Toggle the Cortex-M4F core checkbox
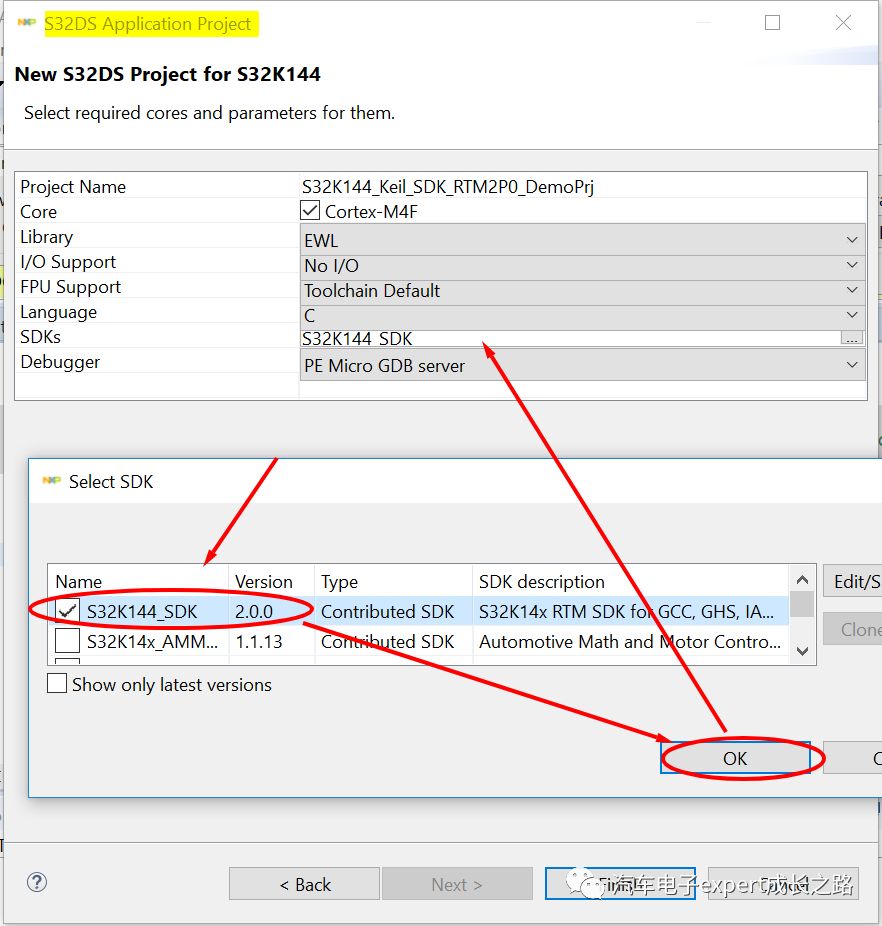Screen dimensions: 882x926 310,211
